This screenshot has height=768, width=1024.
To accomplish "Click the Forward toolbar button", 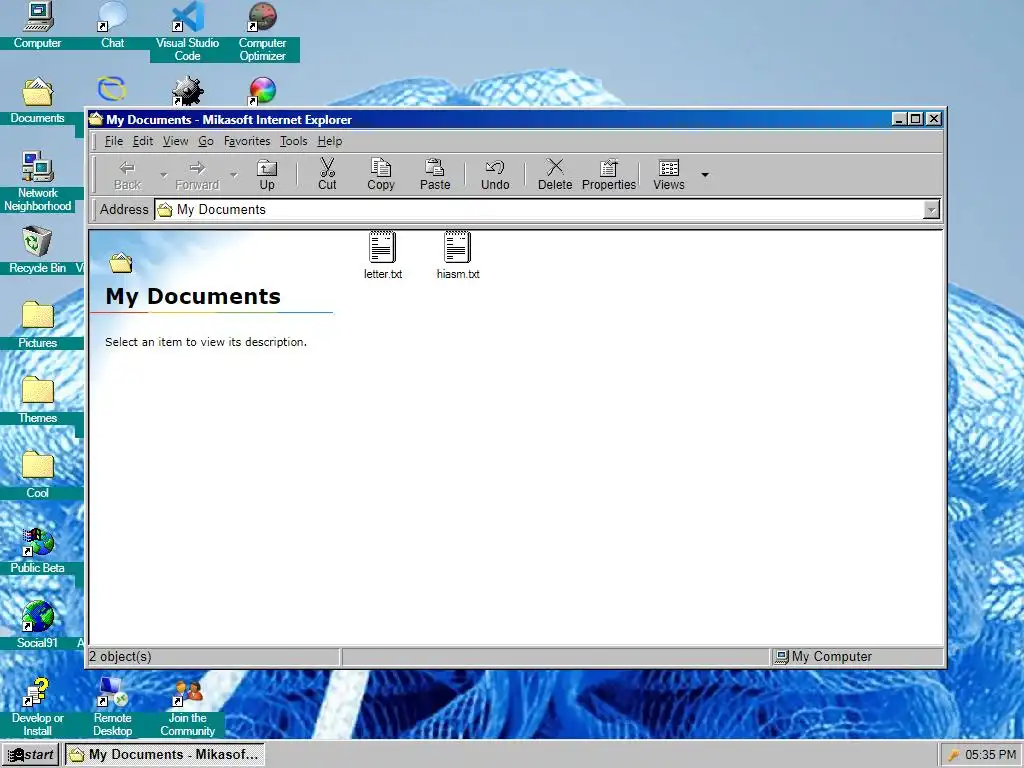I will [197, 175].
